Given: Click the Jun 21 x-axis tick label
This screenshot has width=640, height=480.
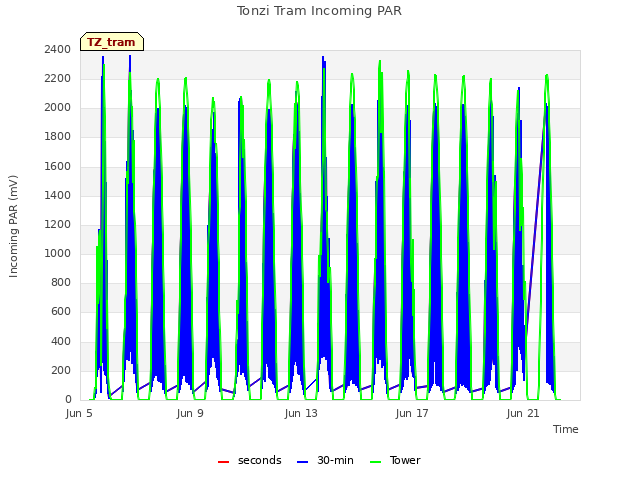Looking at the screenshot, I should [x=523, y=413].
